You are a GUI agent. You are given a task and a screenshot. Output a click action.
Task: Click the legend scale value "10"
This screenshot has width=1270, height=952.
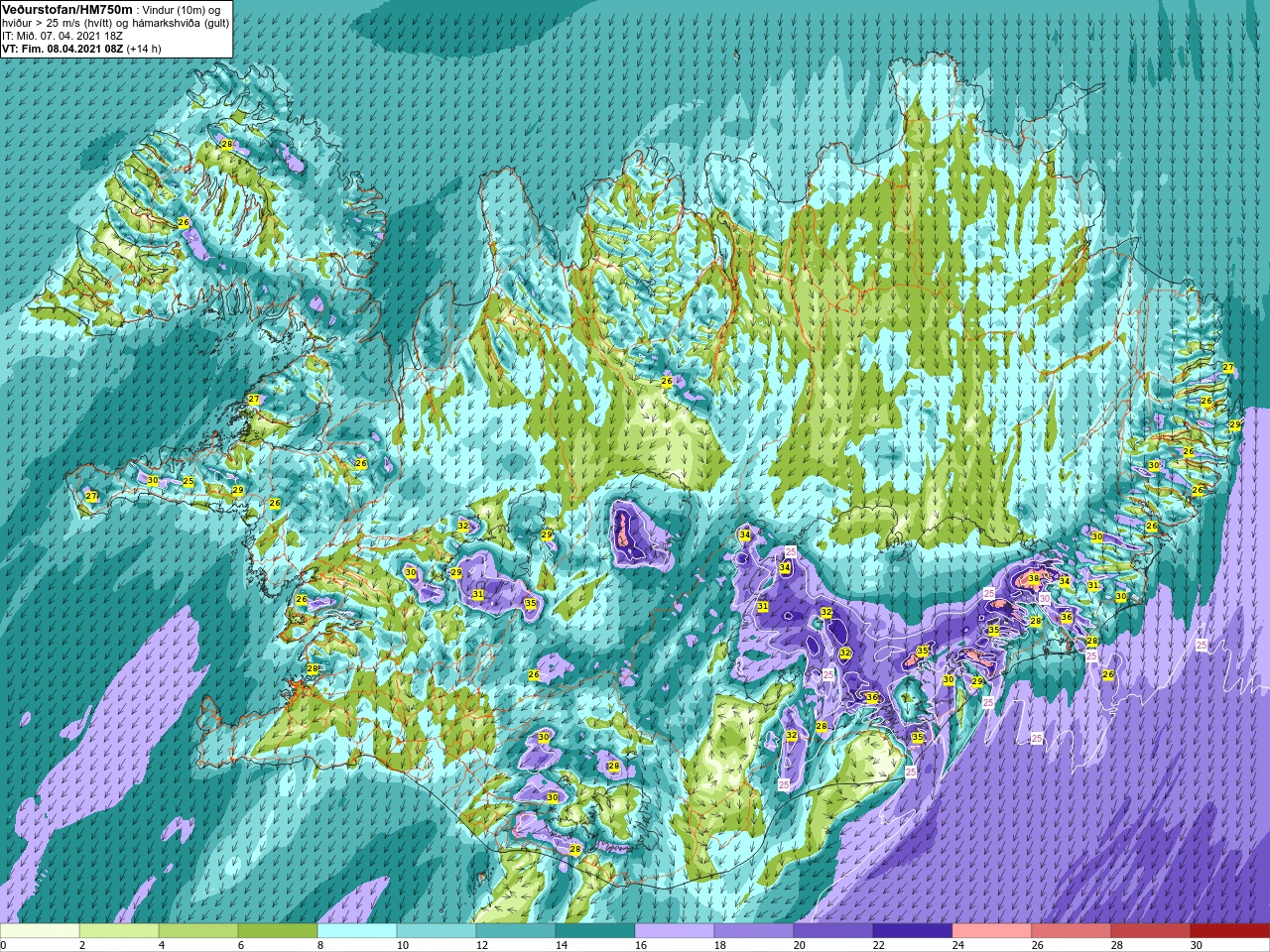(402, 945)
